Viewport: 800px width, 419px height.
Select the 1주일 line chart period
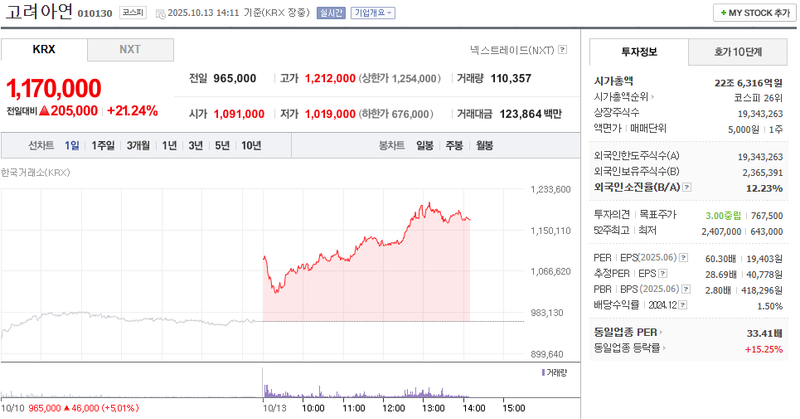(102, 146)
